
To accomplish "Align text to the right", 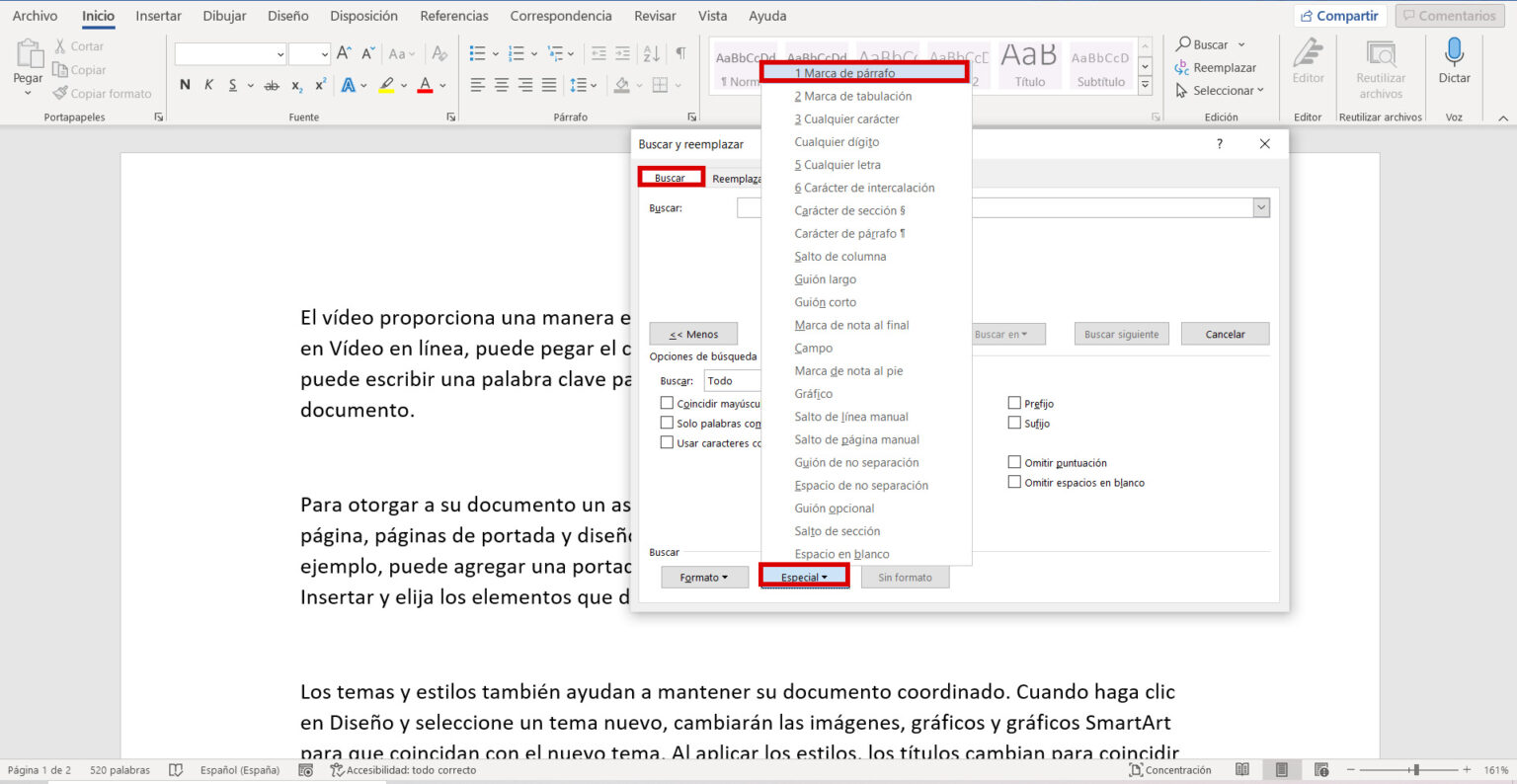I will [x=524, y=85].
